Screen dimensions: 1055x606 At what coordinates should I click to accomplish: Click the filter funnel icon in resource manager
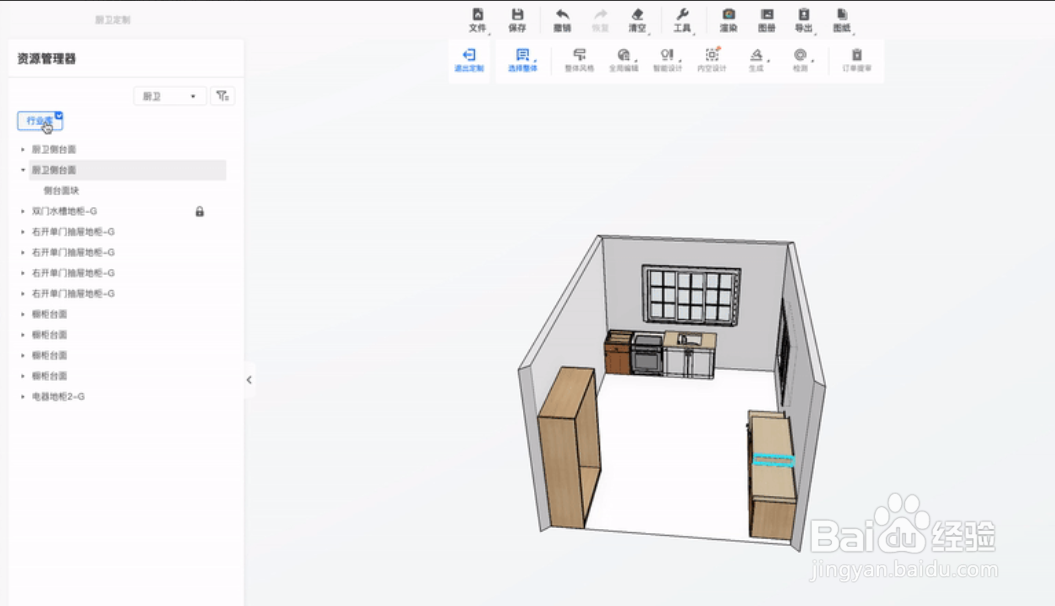[x=223, y=96]
